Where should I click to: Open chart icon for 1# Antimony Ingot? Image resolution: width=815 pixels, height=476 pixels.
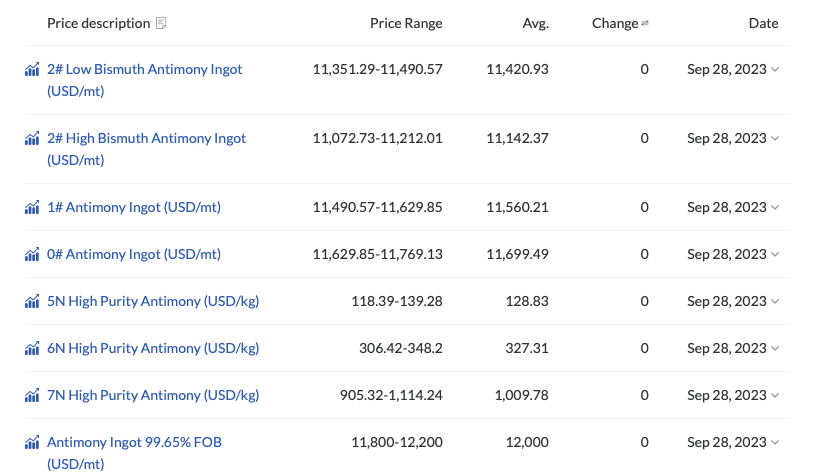tap(32, 208)
